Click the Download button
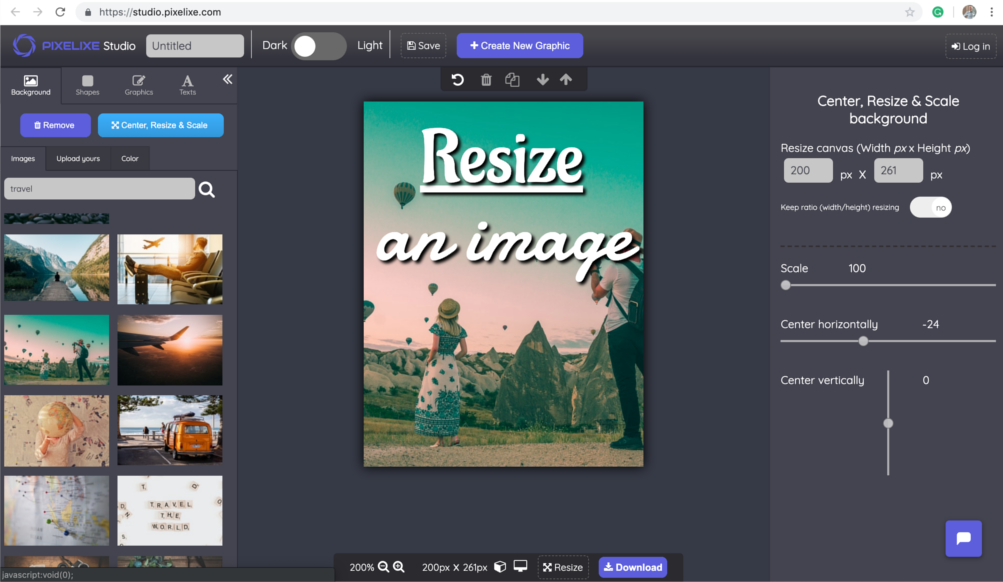This screenshot has width=1003, height=582. point(632,566)
